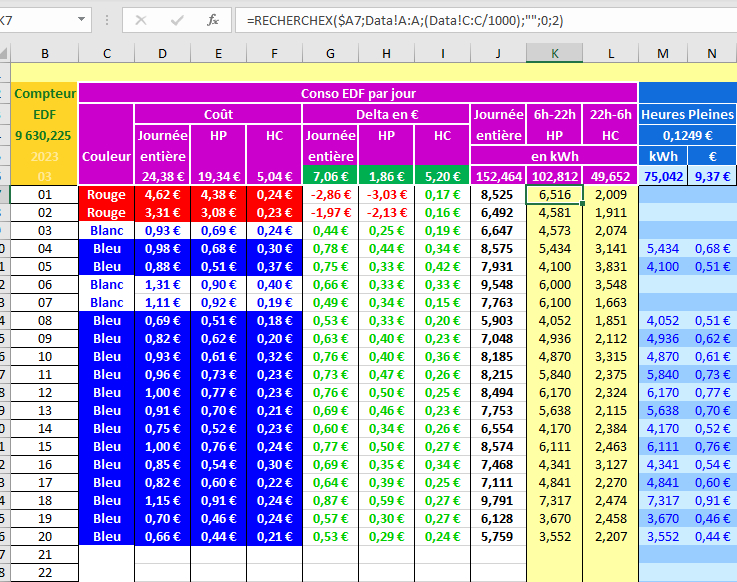737x582 pixels.
Task: Click the green 7,06 € delta total cell
Action: coord(329,176)
